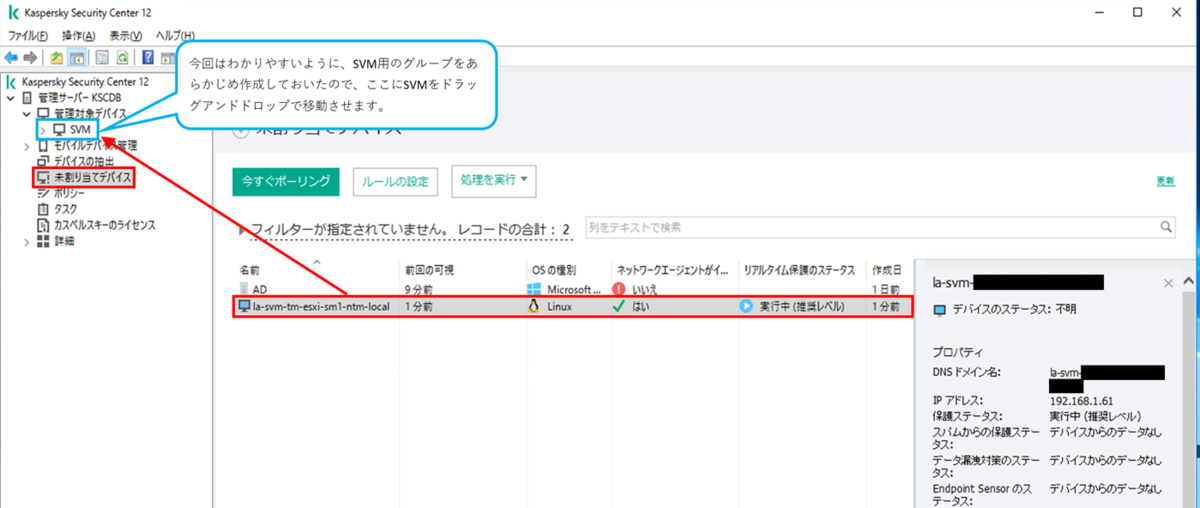Click the green checkmark icon next to はい
This screenshot has width=1200, height=508.
tap(619, 306)
